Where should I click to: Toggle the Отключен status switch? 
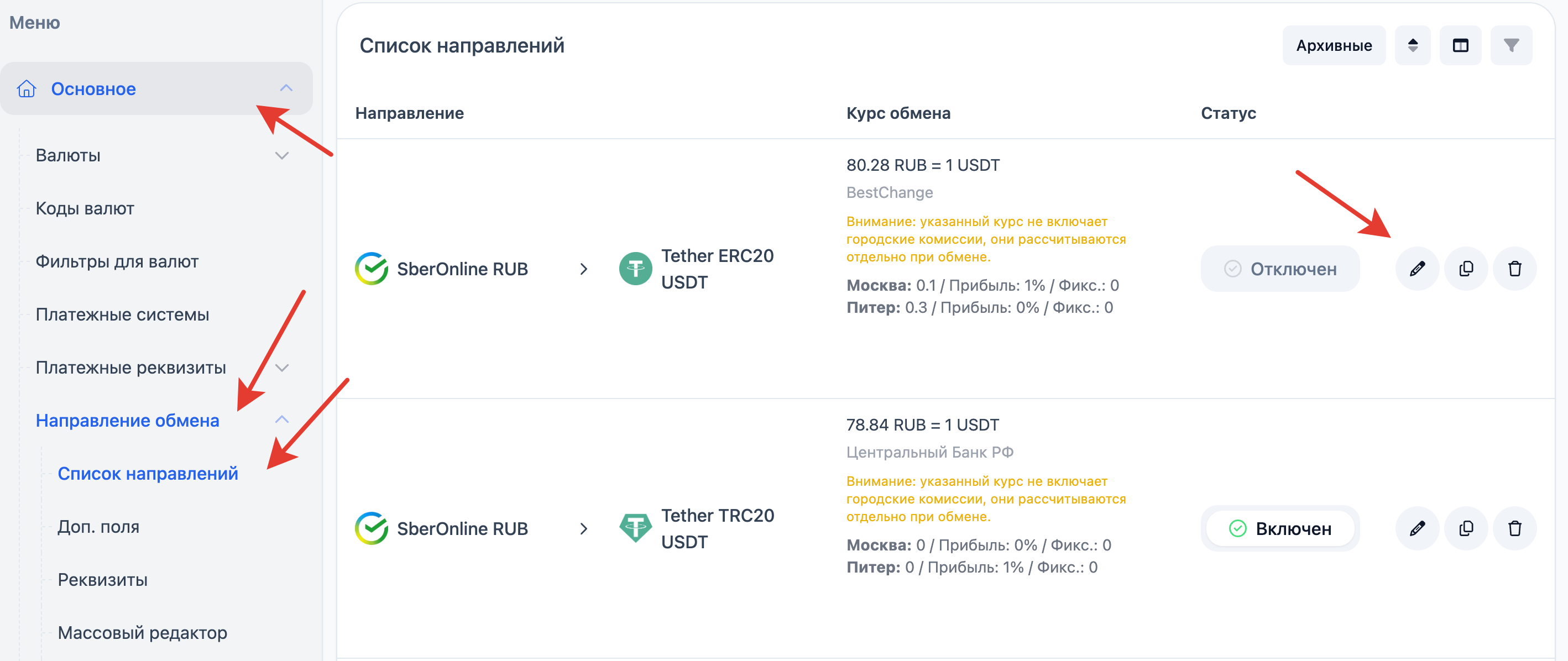pyautogui.click(x=1279, y=269)
